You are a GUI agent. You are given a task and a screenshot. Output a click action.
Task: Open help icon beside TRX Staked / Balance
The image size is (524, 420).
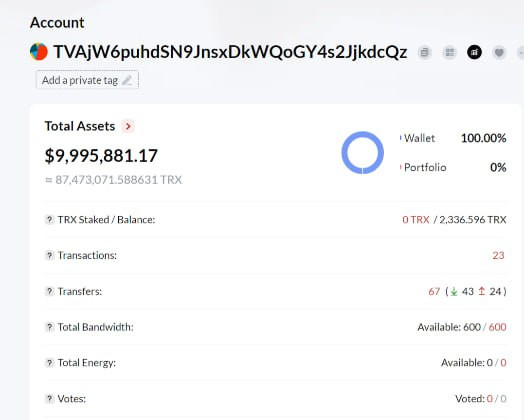[x=49, y=220]
